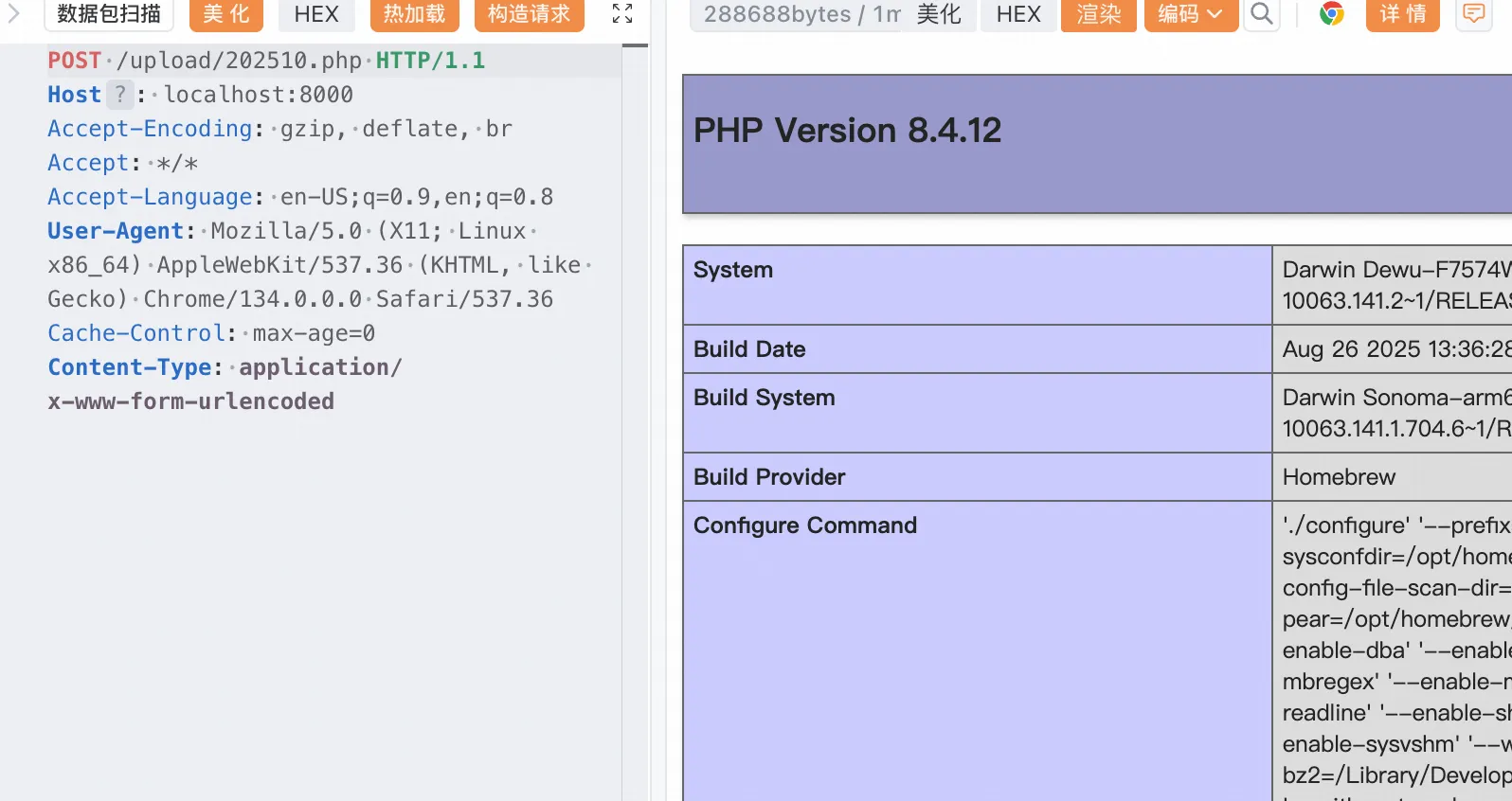This screenshot has width=1512, height=801.
Task: Toggle 热加载 hot reload button
Action: click(x=414, y=14)
